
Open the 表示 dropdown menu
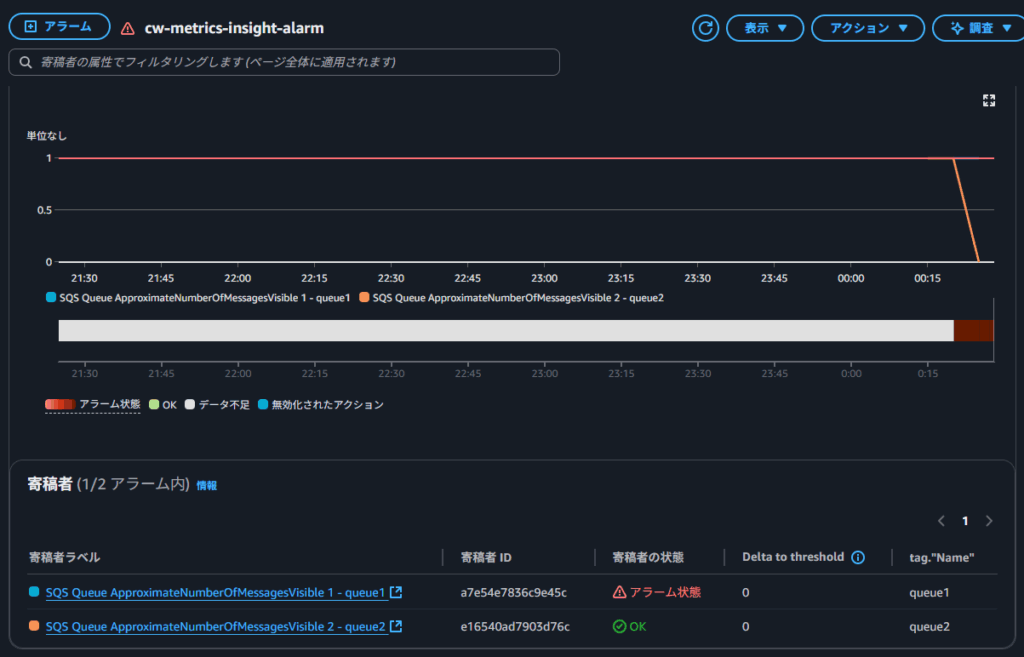766,28
